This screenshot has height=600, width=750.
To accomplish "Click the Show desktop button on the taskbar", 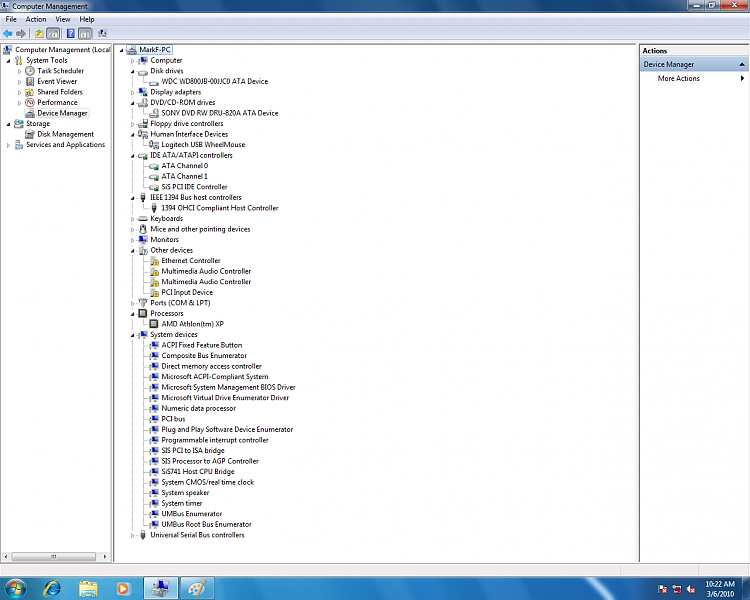I will [746, 589].
